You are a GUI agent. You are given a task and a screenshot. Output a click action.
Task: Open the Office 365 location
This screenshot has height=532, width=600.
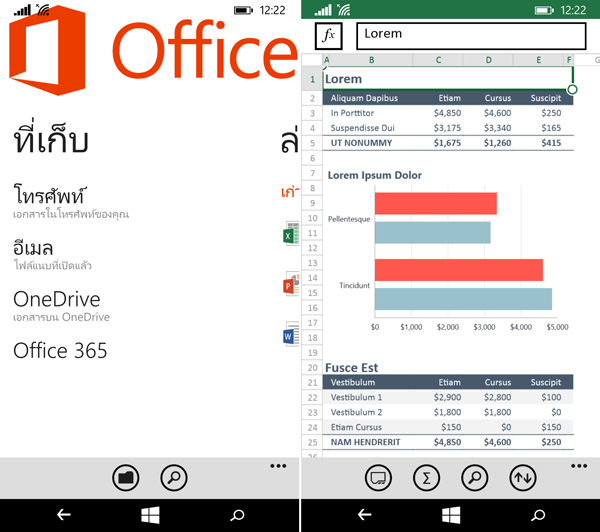60,350
